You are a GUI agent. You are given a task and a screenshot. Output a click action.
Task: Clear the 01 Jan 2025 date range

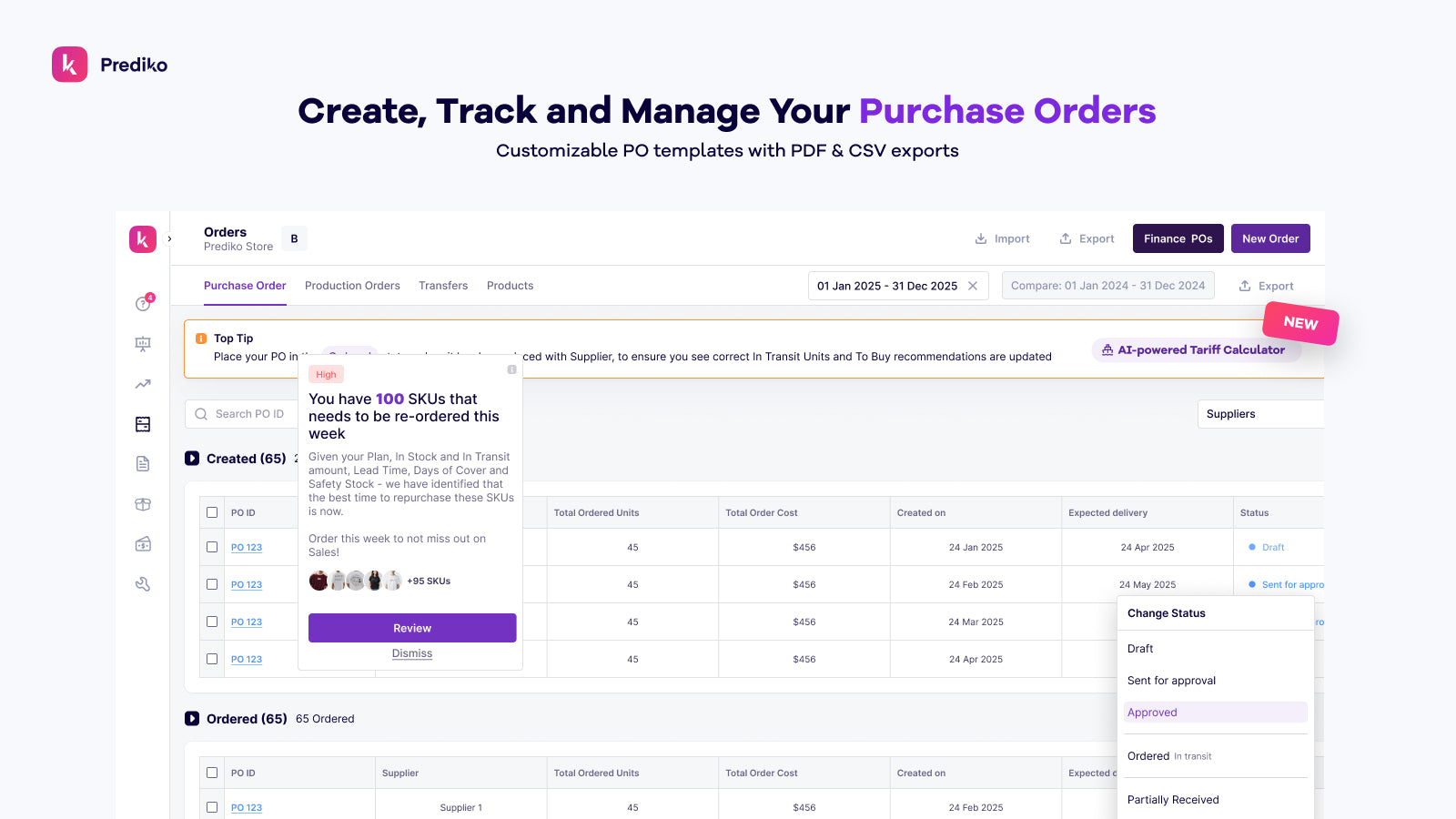coord(973,286)
